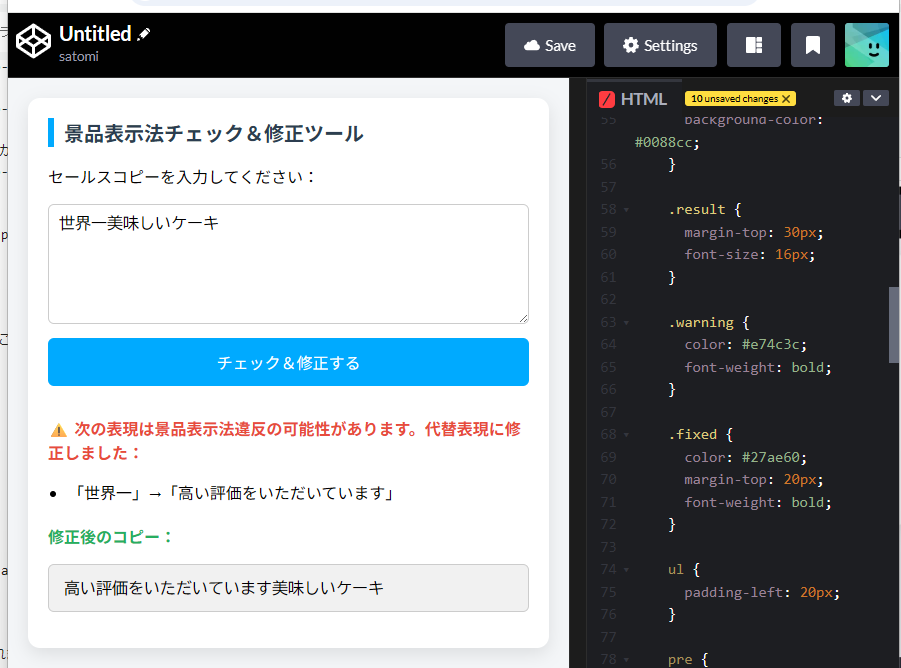Viewport: 901px width, 668px height.
Task: Click the code editor vertical scrollbar
Action: [894, 325]
